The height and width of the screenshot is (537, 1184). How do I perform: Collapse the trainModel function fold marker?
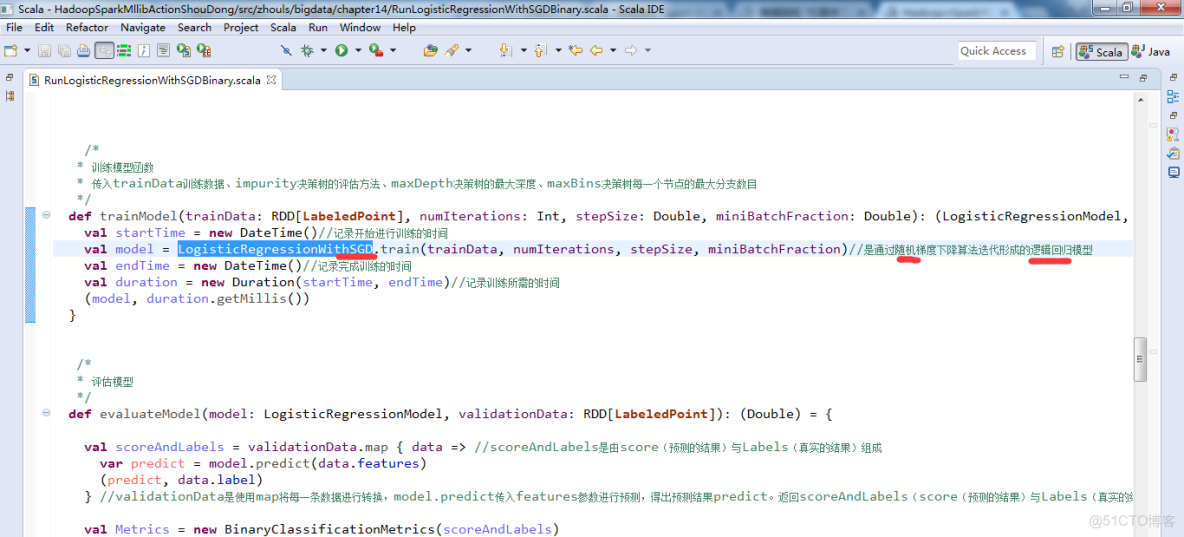[x=47, y=215]
